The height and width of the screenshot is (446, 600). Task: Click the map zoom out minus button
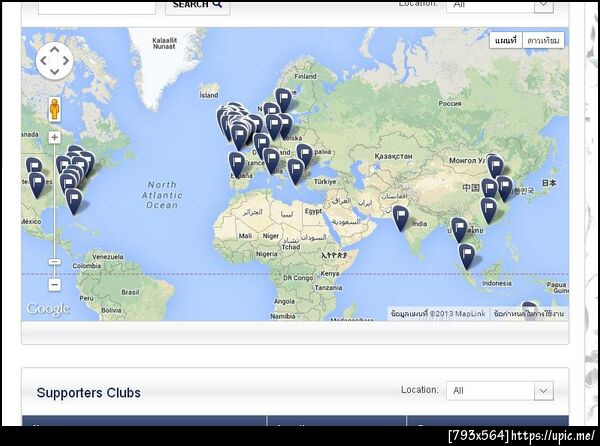point(54,285)
